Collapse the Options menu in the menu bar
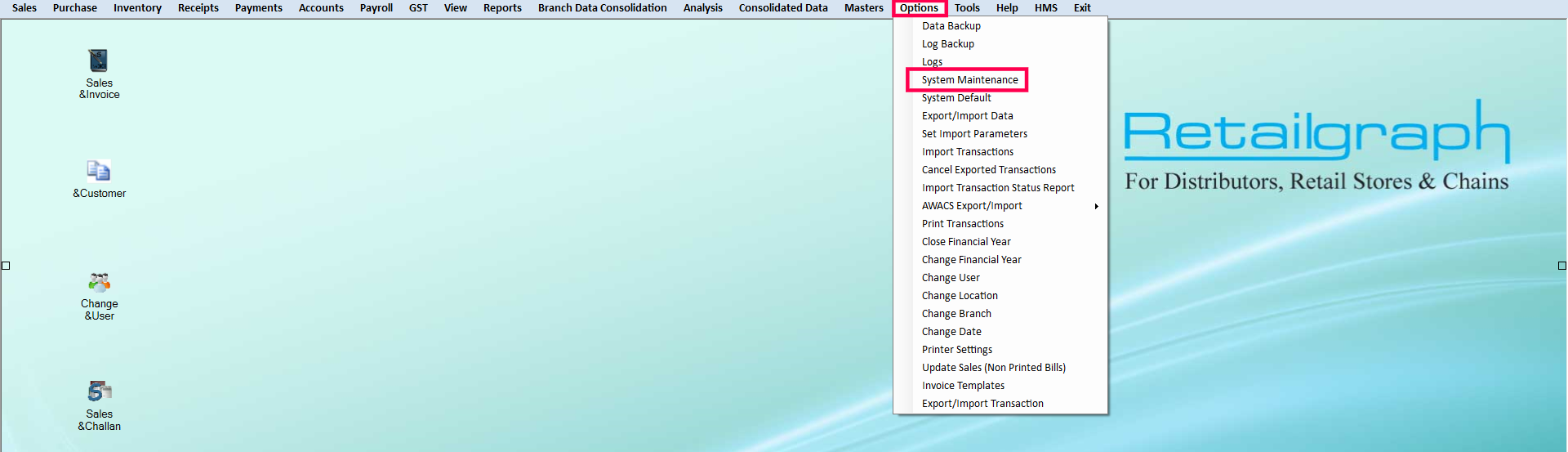 [920, 8]
